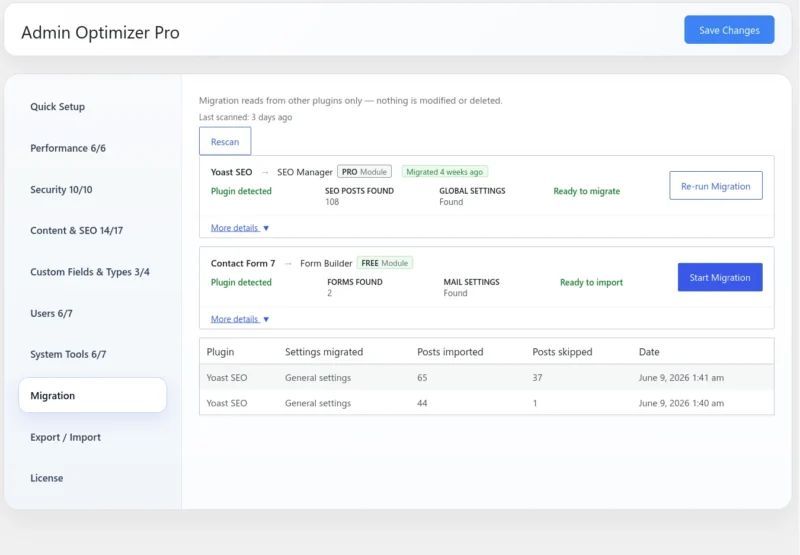Click the 'Last scanned: 3 days ago' text
800x555 pixels.
coord(245,117)
